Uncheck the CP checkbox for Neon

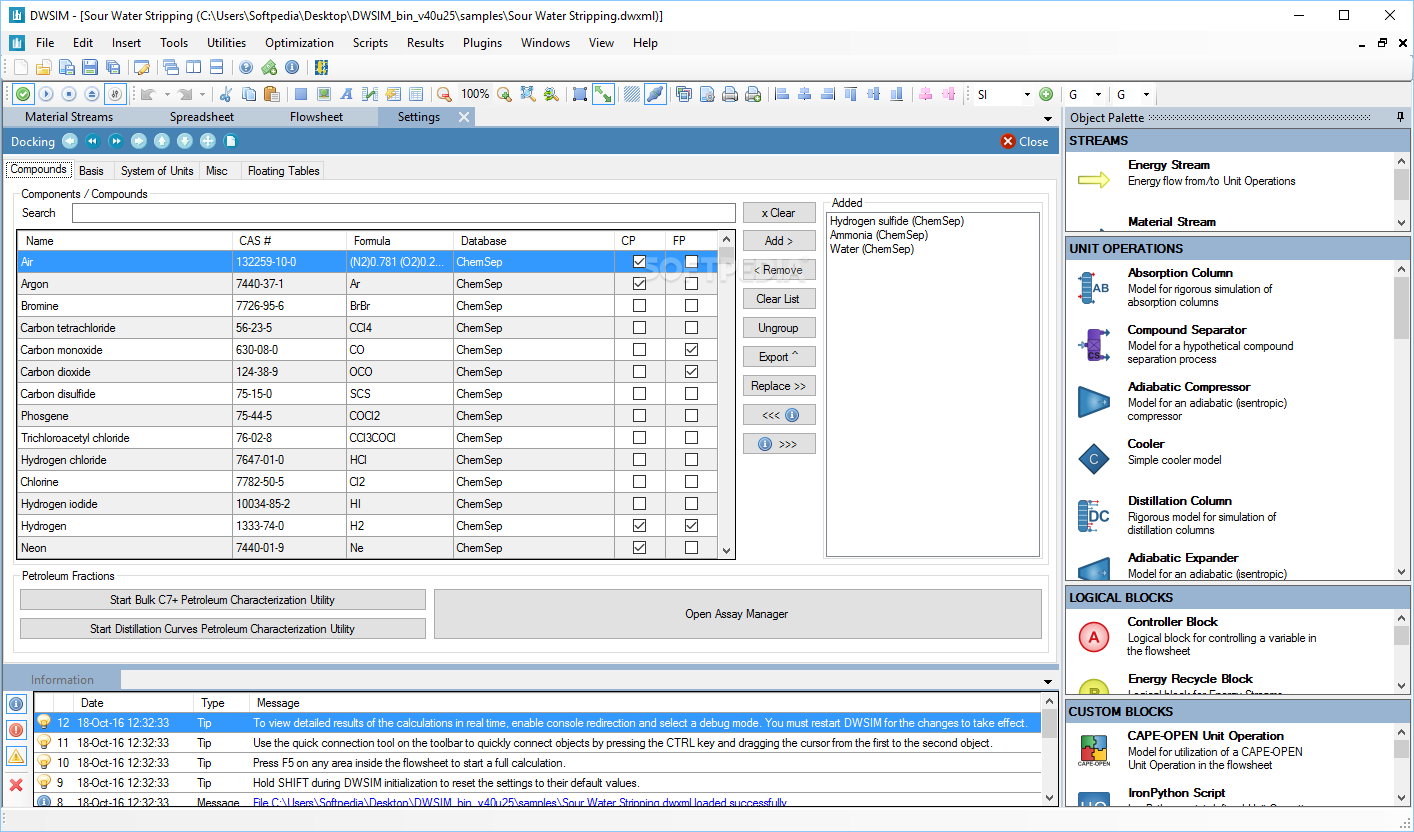click(x=639, y=548)
